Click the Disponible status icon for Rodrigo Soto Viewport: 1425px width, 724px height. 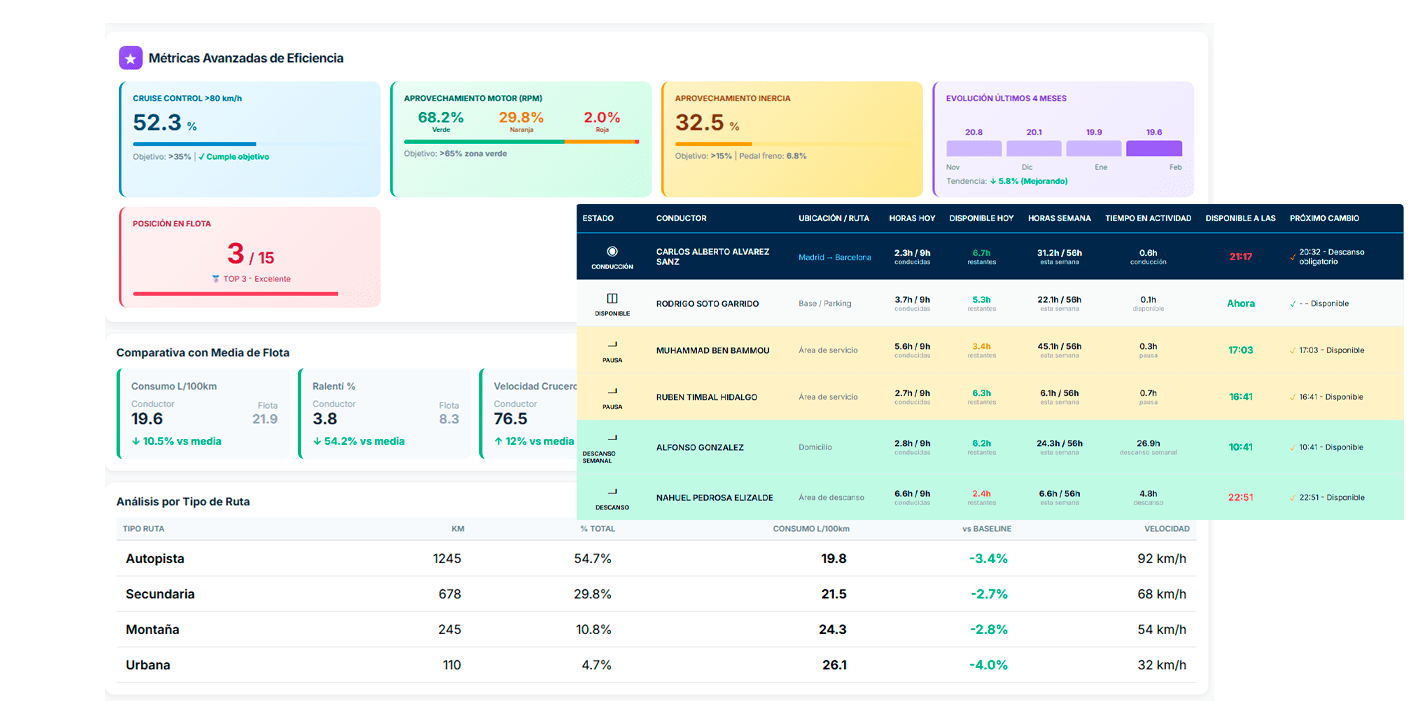coord(612,299)
